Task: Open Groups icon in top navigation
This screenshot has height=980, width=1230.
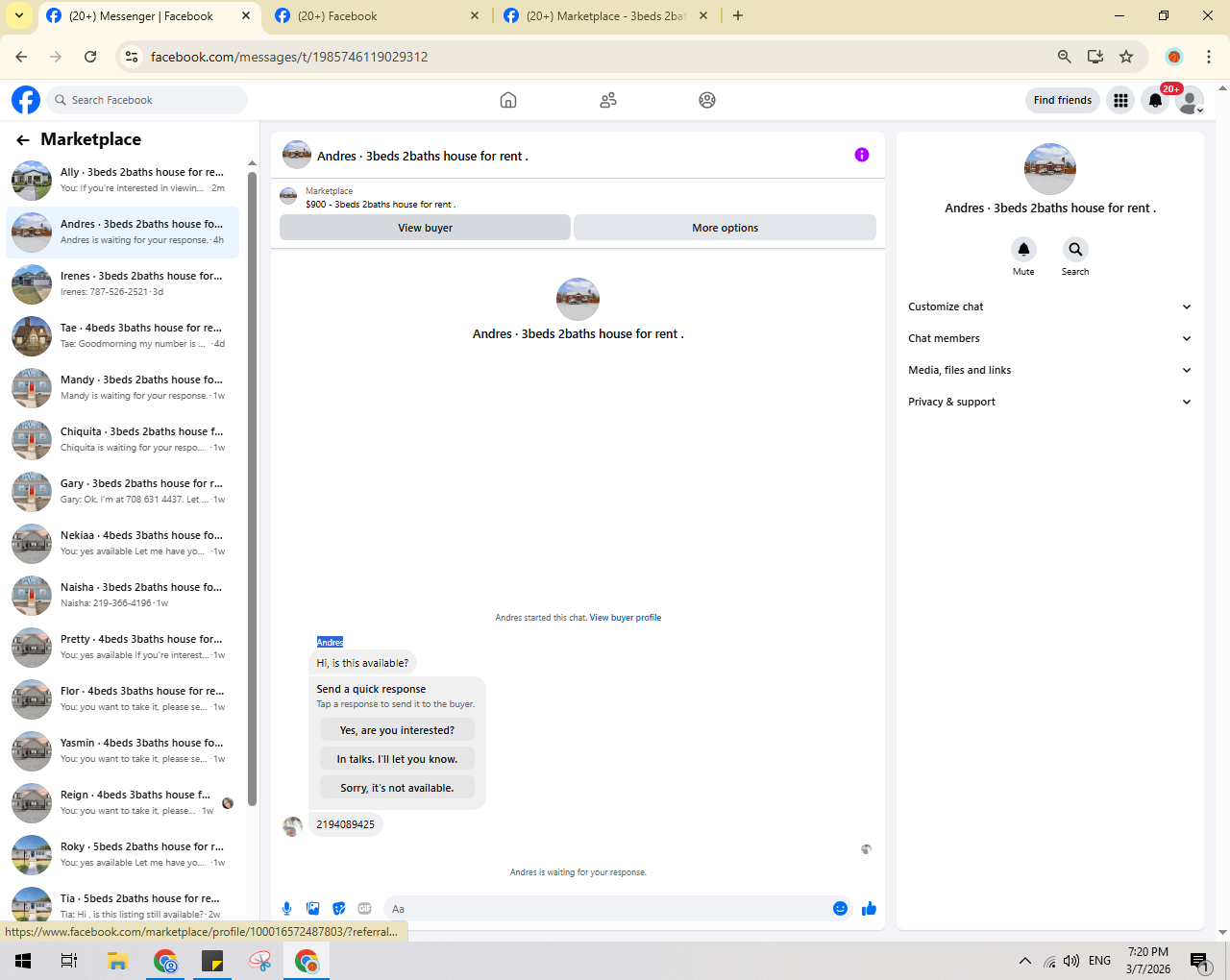Action: point(707,100)
